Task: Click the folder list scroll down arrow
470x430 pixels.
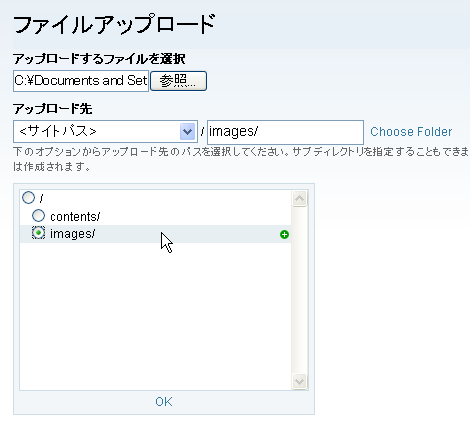Action: tap(299, 381)
